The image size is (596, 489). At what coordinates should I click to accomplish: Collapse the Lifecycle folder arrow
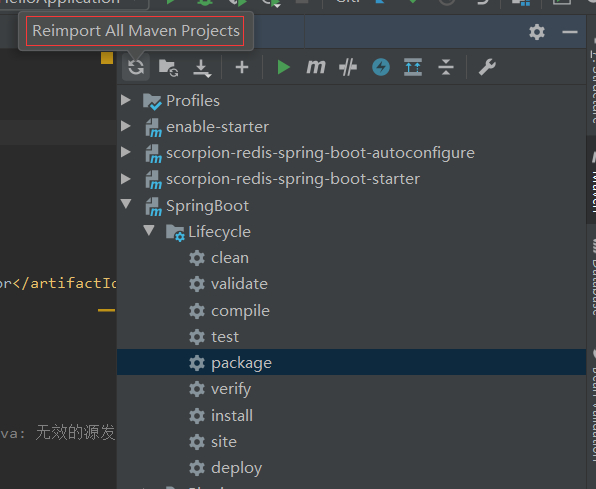click(x=149, y=230)
